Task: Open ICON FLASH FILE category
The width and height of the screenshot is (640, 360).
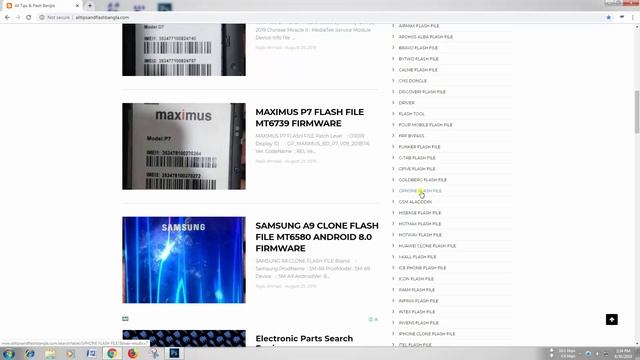Action: (x=416, y=279)
